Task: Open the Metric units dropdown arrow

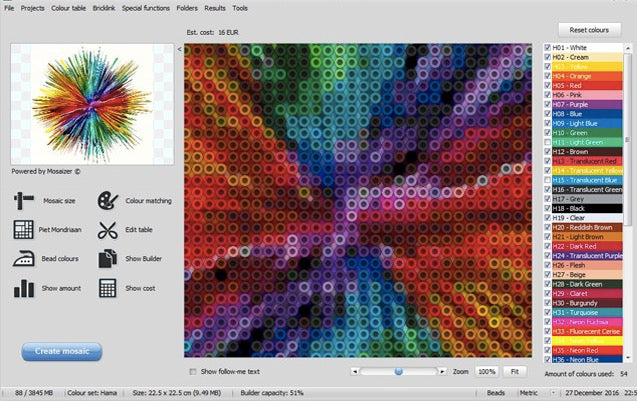Action: (552, 393)
